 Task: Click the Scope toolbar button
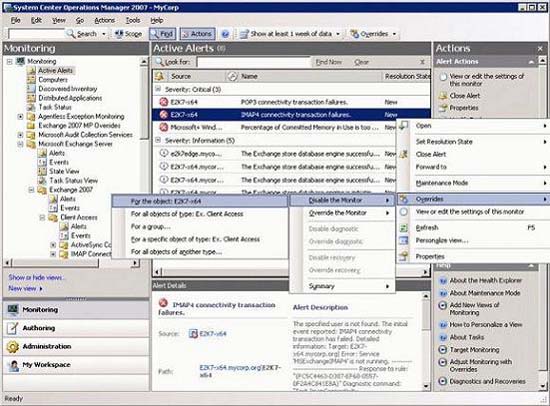[128, 34]
